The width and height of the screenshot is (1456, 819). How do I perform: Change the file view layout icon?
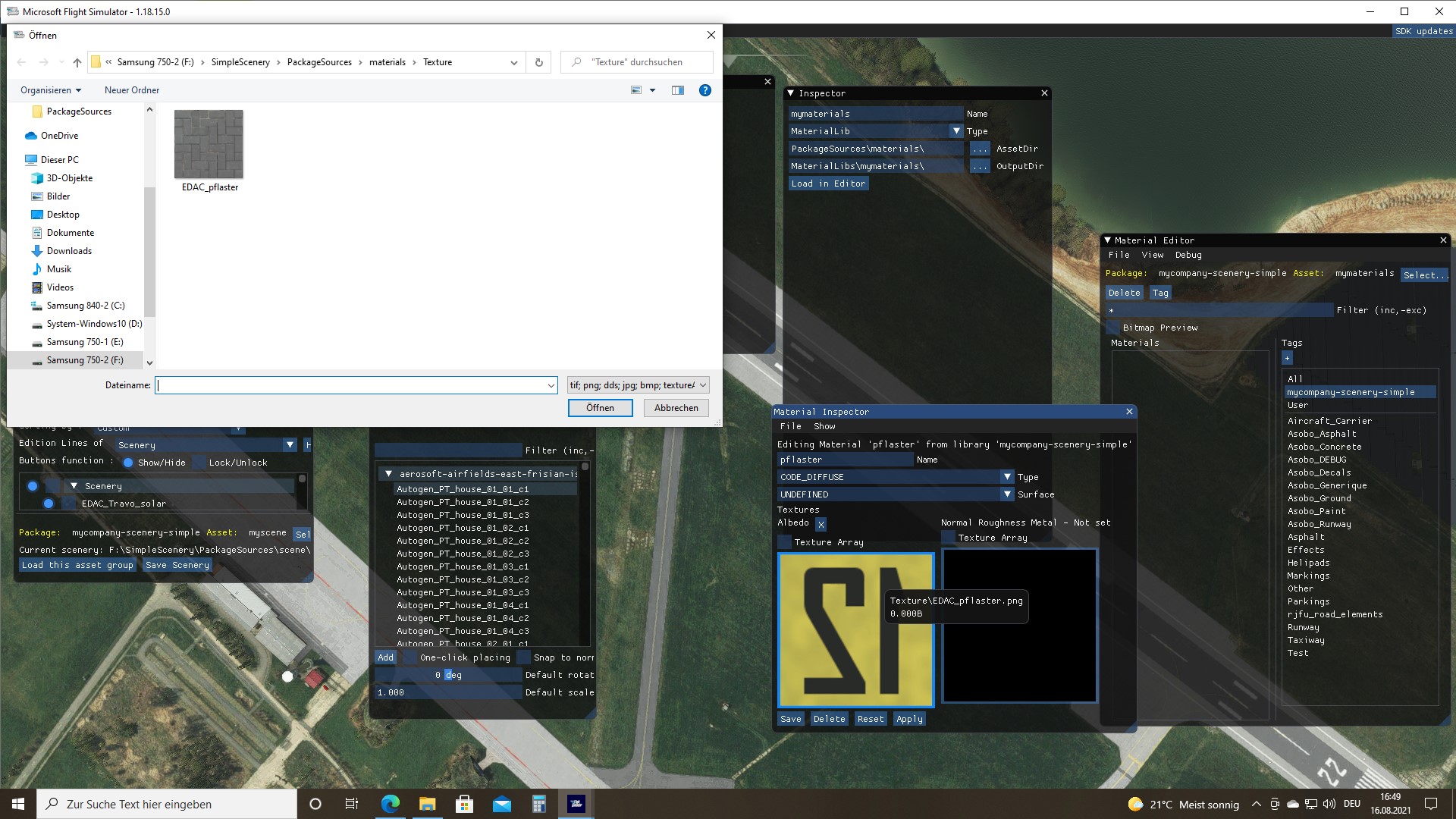tap(636, 90)
